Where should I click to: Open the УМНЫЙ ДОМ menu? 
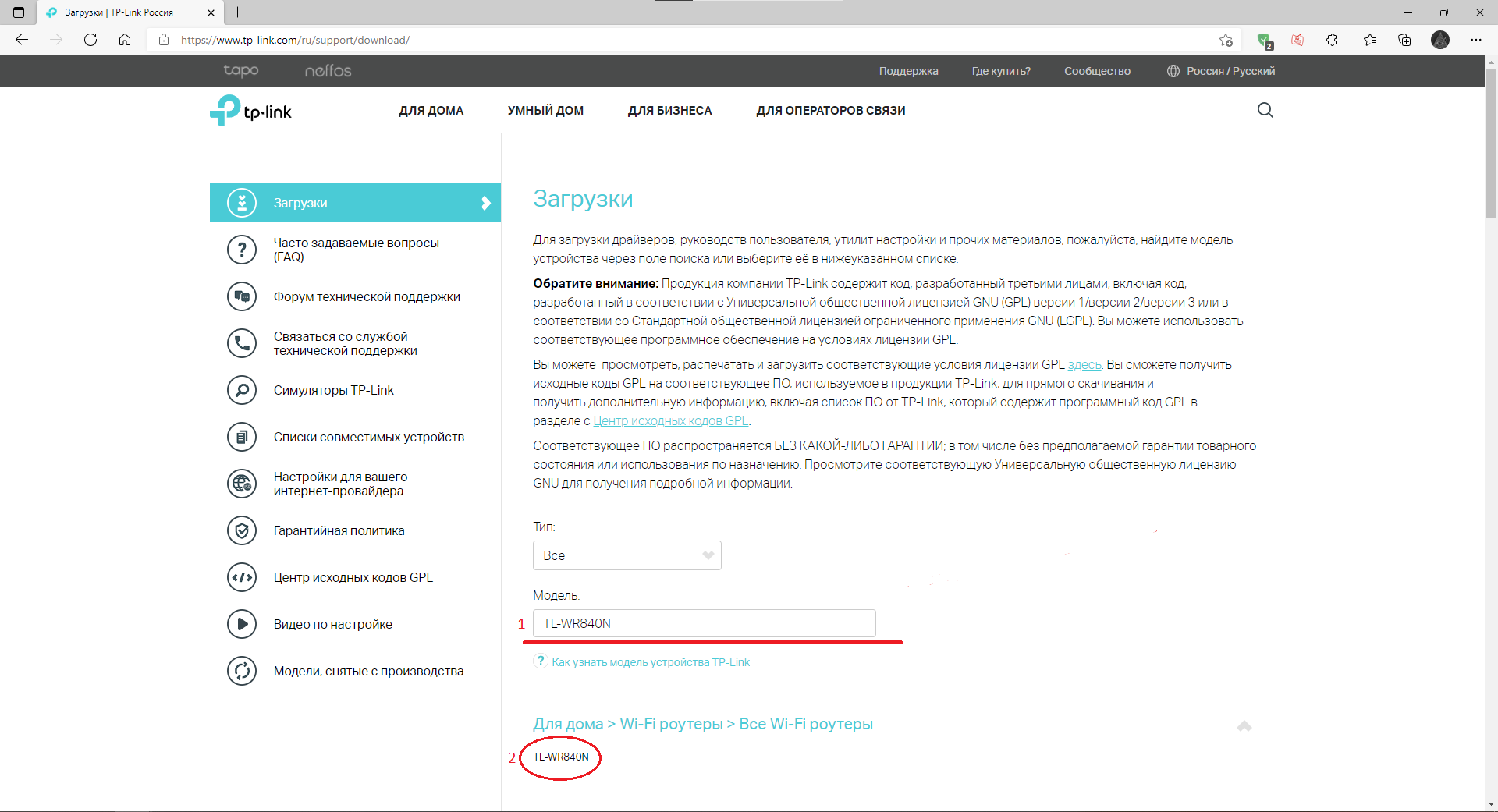(545, 111)
